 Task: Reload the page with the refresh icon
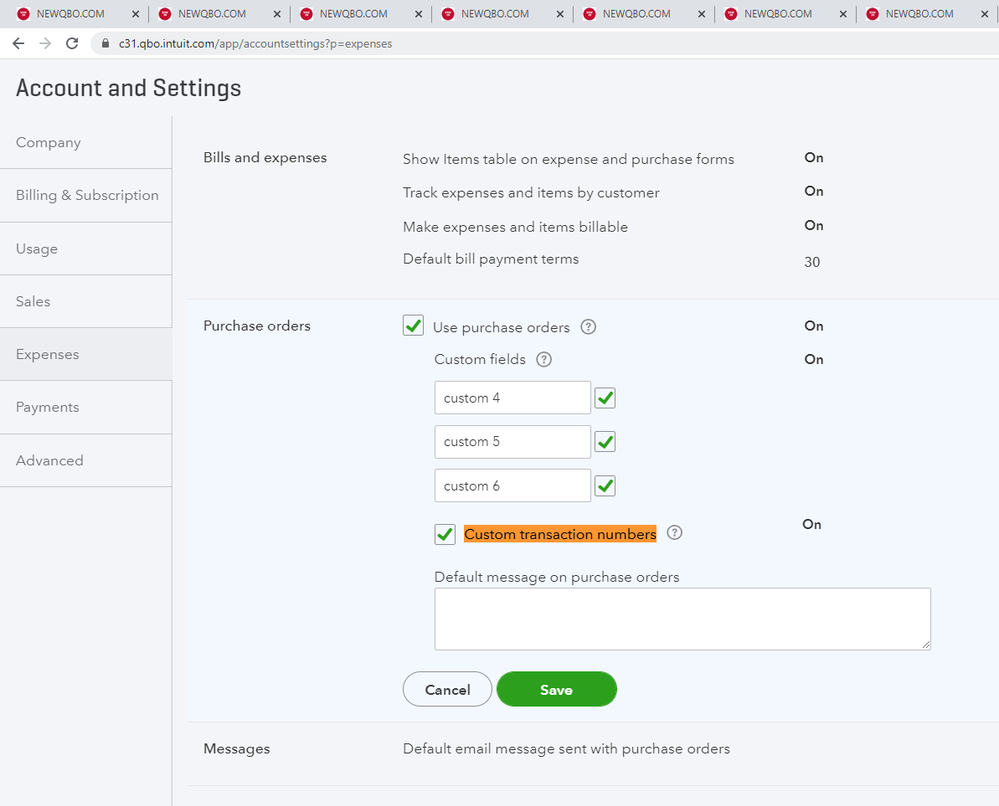click(72, 44)
